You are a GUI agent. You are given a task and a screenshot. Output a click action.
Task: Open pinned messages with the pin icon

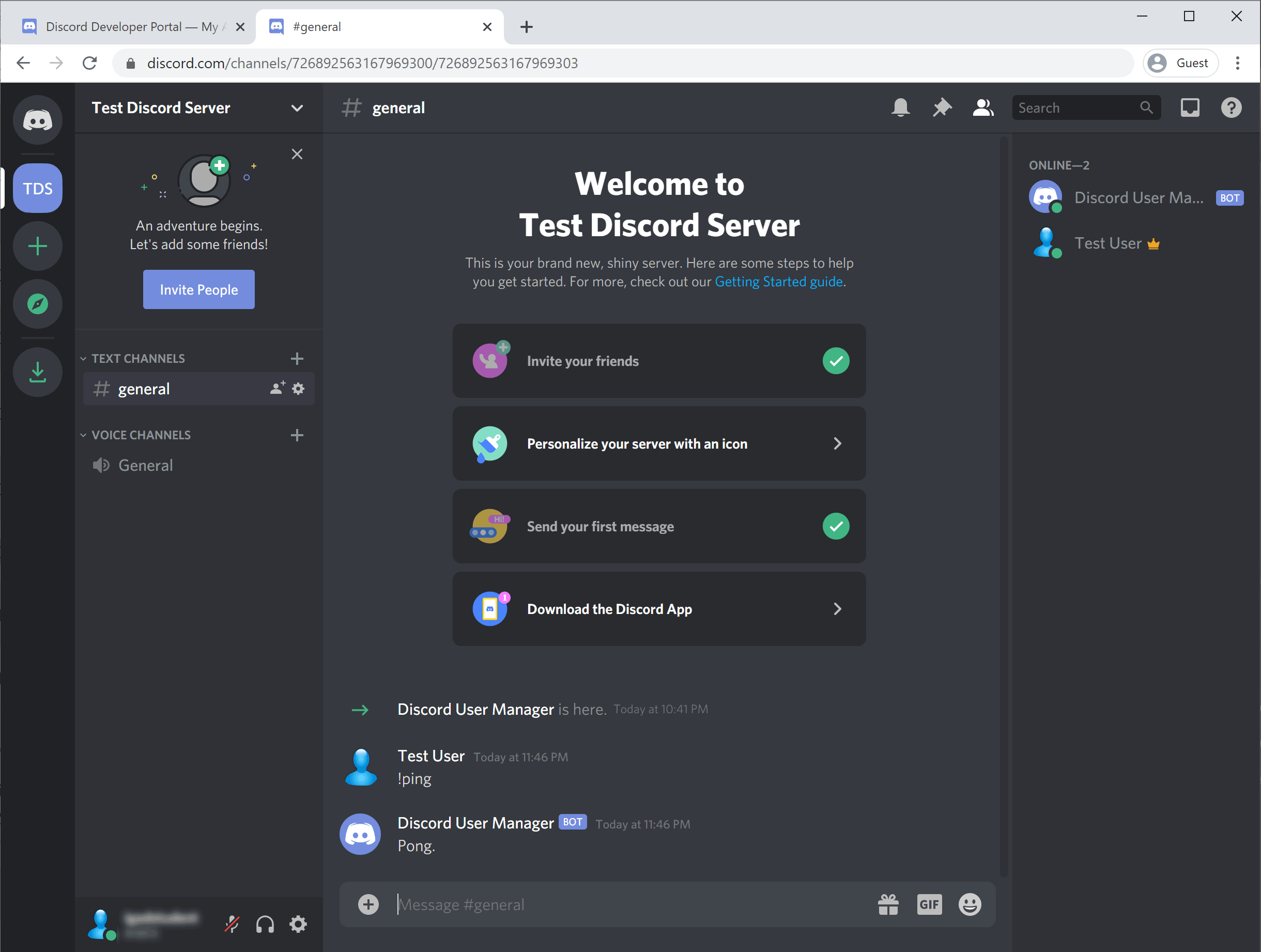pyautogui.click(x=942, y=108)
